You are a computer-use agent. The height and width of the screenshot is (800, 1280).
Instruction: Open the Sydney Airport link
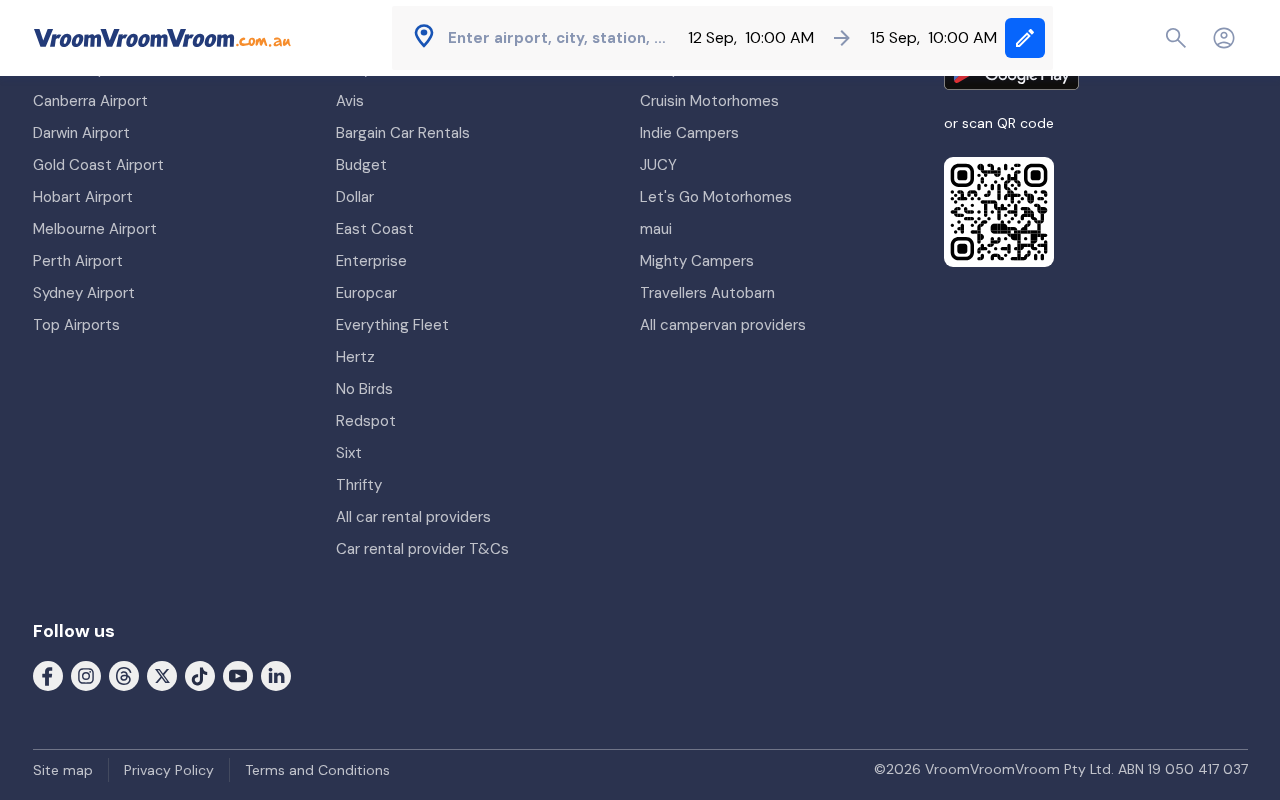[x=84, y=293]
